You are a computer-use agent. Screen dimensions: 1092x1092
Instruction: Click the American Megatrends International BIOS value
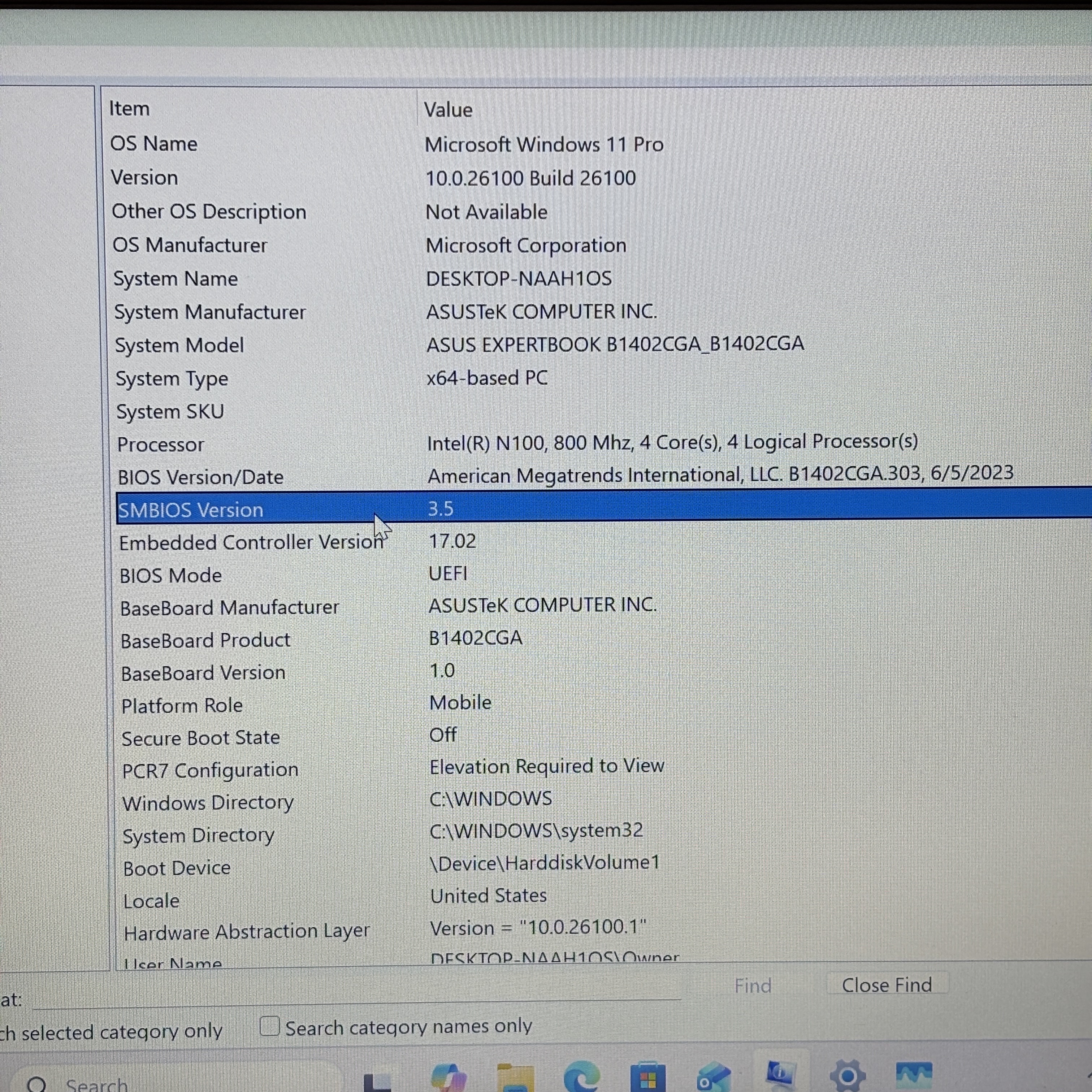(x=721, y=474)
